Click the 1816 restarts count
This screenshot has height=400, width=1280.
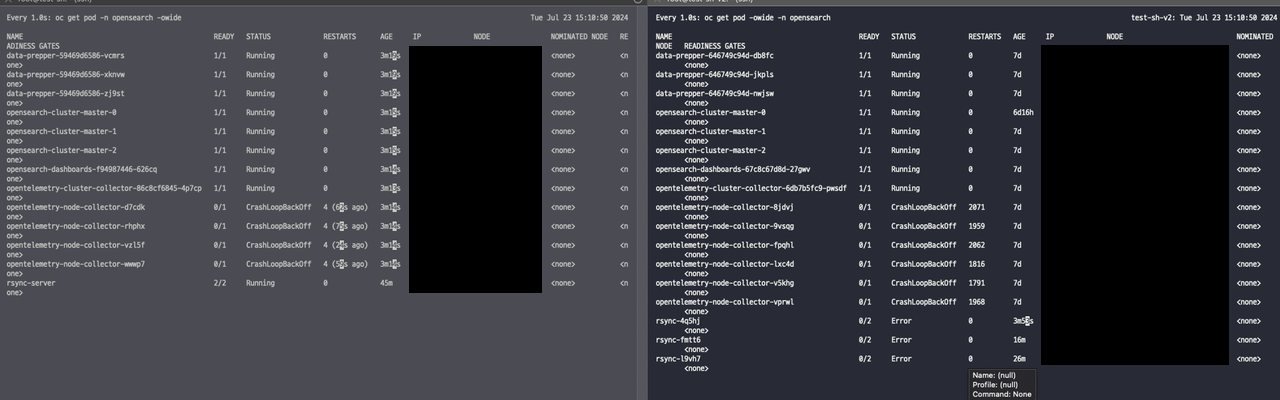(x=976, y=265)
